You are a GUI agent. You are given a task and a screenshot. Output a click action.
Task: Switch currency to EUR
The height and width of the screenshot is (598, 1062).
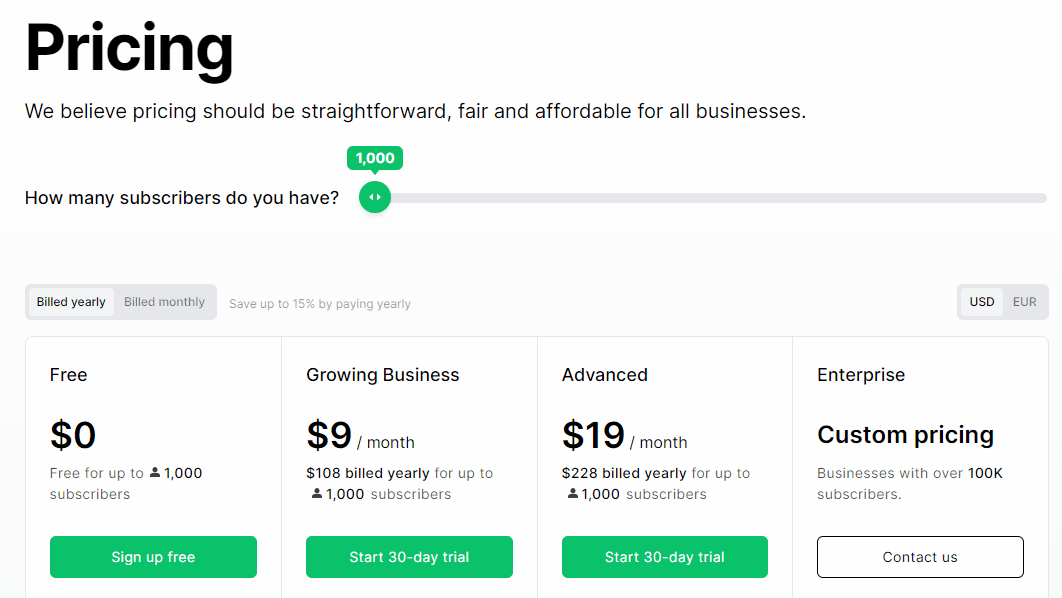pyautogui.click(x=1024, y=302)
